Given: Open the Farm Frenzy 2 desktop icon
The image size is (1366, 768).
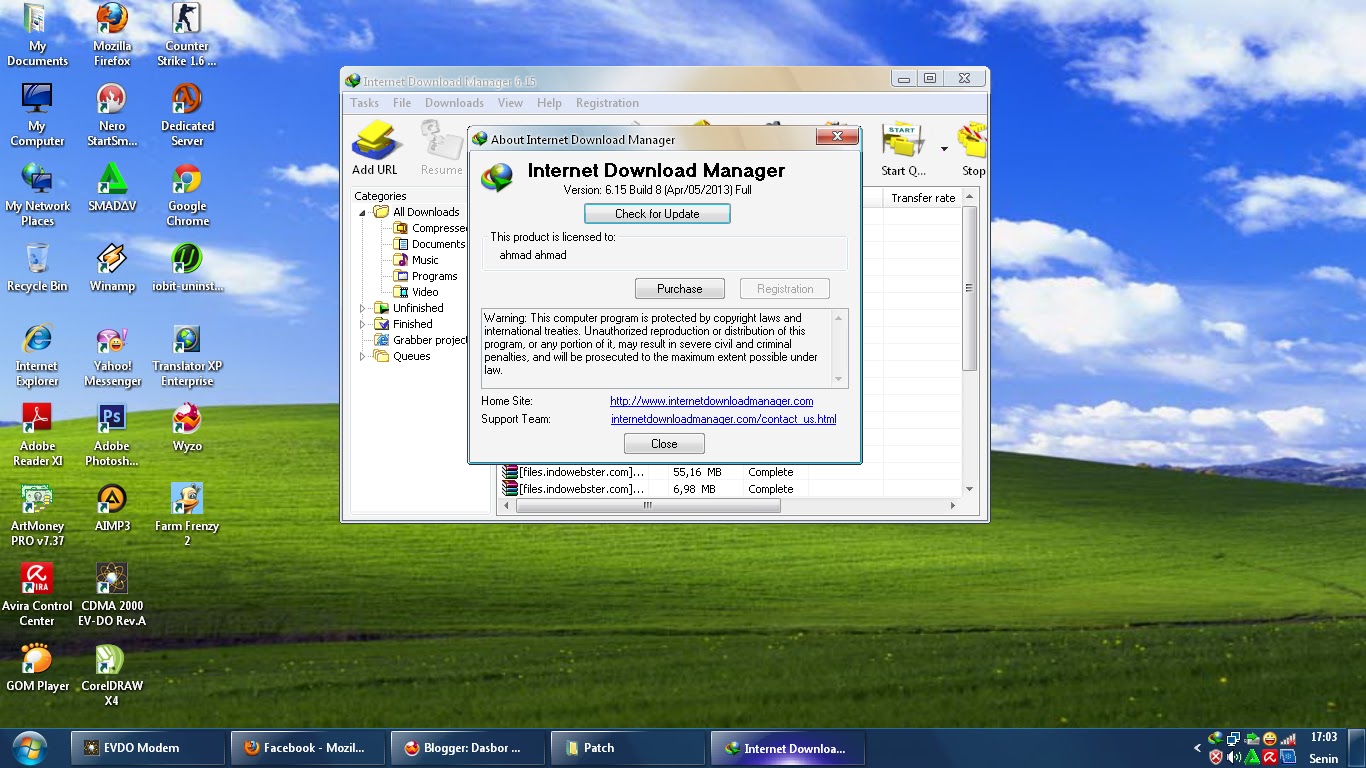Looking at the screenshot, I should click(x=187, y=515).
